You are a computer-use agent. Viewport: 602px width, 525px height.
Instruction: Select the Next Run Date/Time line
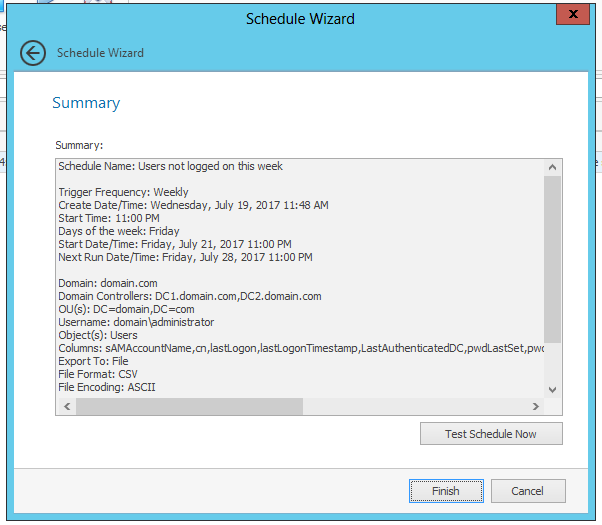coord(185,257)
